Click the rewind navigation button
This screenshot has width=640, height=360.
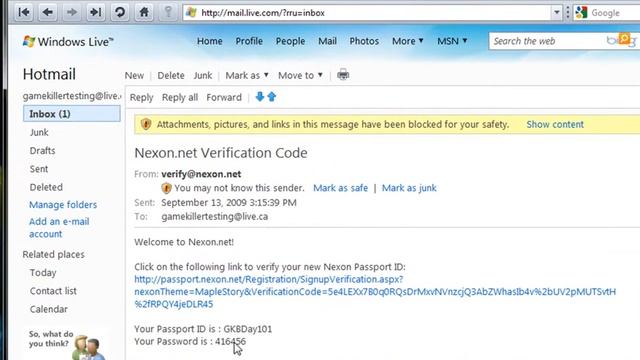coord(24,12)
